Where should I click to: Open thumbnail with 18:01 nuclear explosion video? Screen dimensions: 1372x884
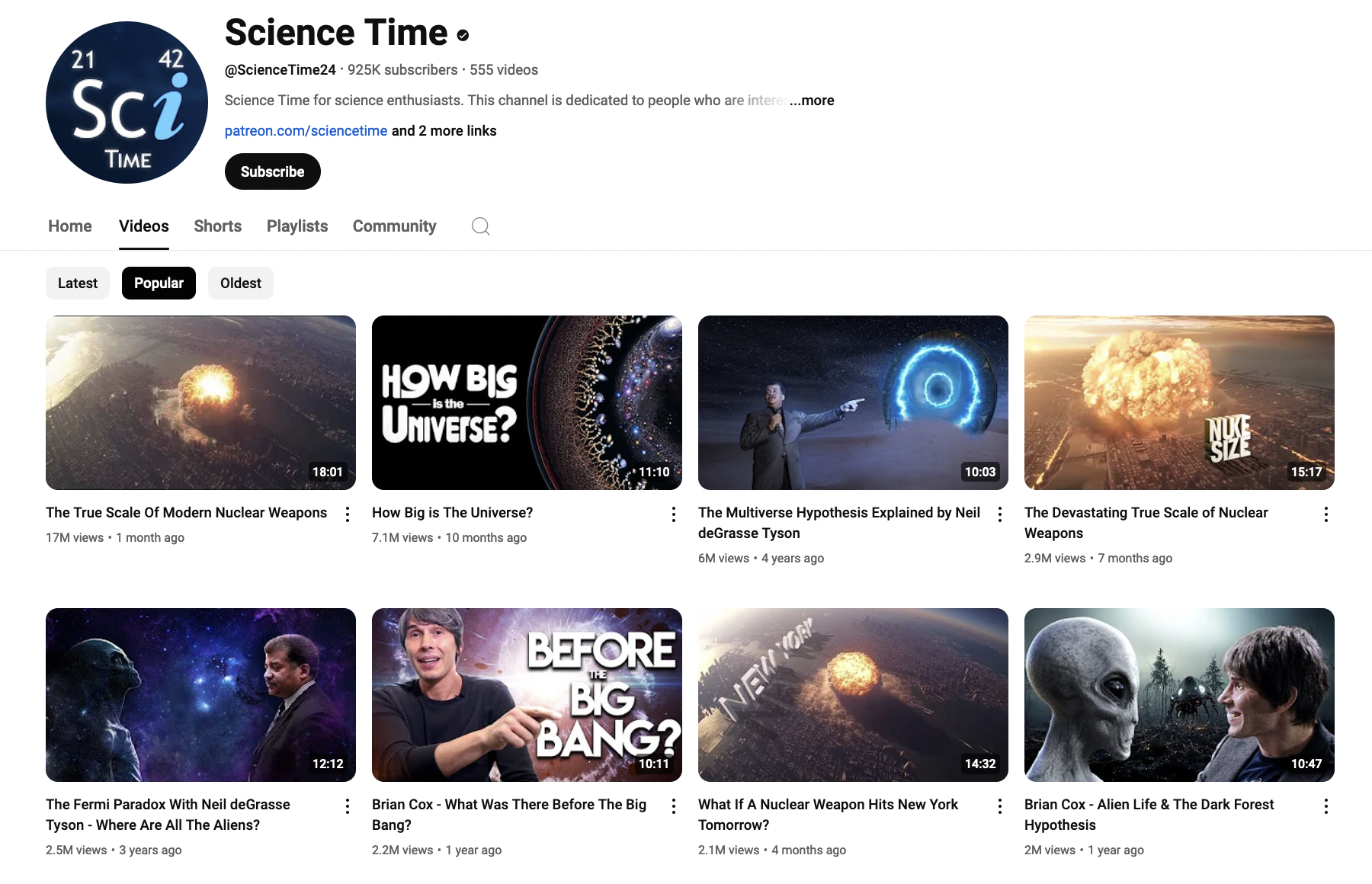pos(200,402)
